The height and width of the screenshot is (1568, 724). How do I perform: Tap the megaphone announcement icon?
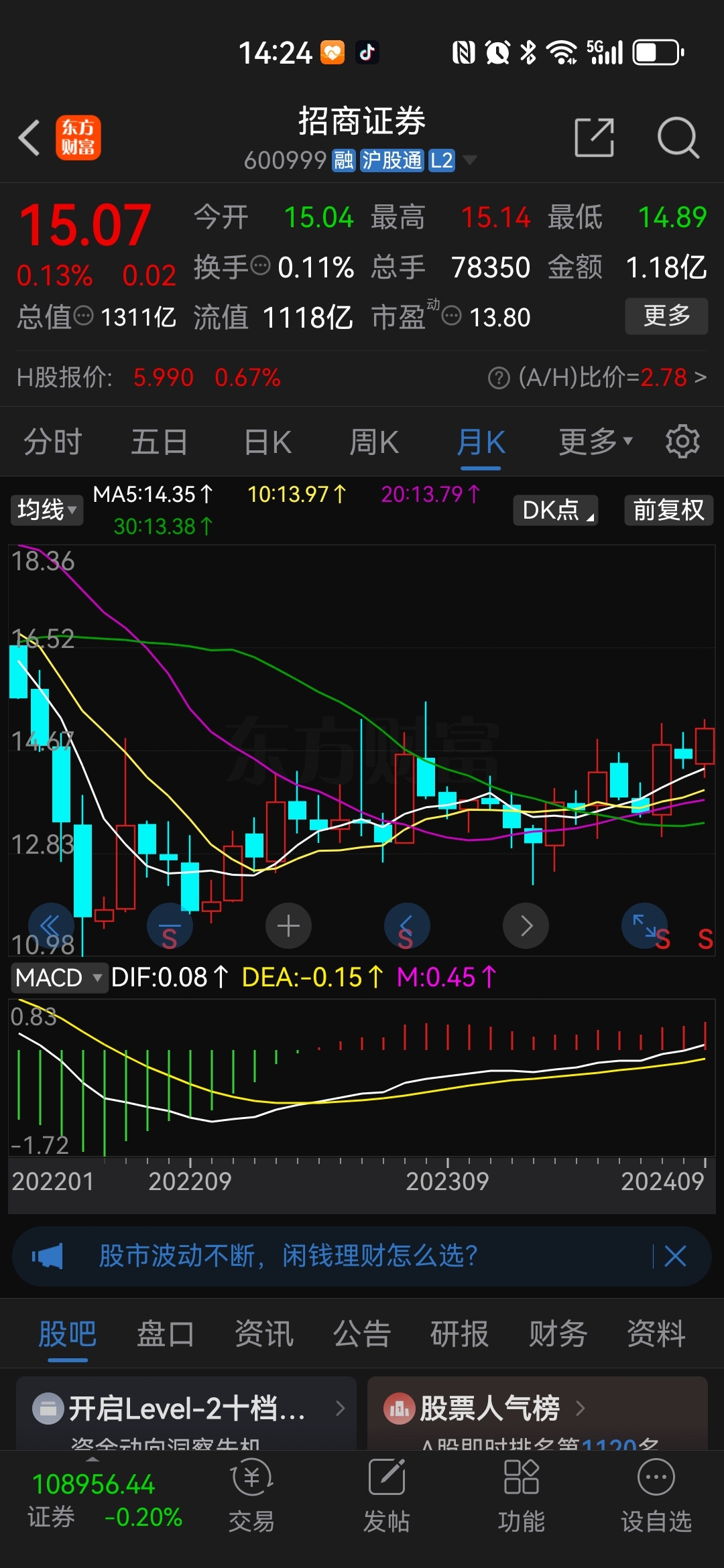click(x=47, y=1256)
